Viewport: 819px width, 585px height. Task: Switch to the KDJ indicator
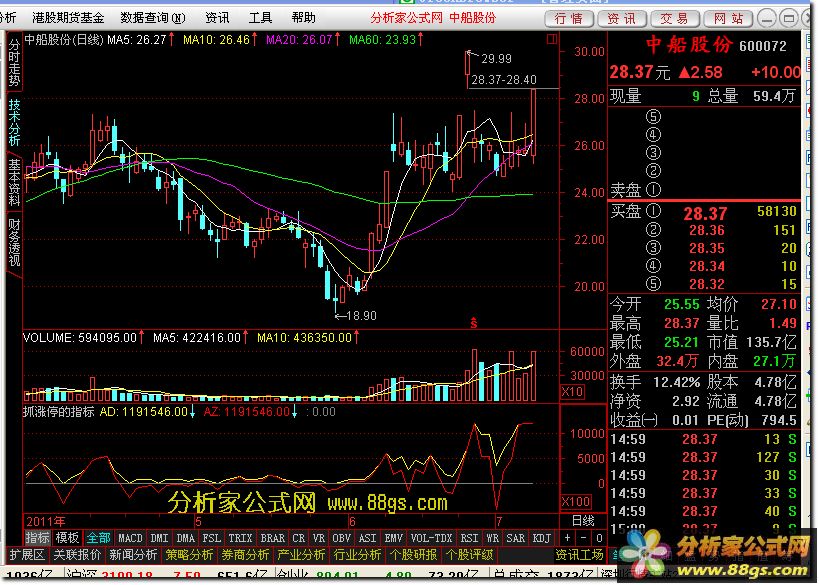tap(541, 537)
